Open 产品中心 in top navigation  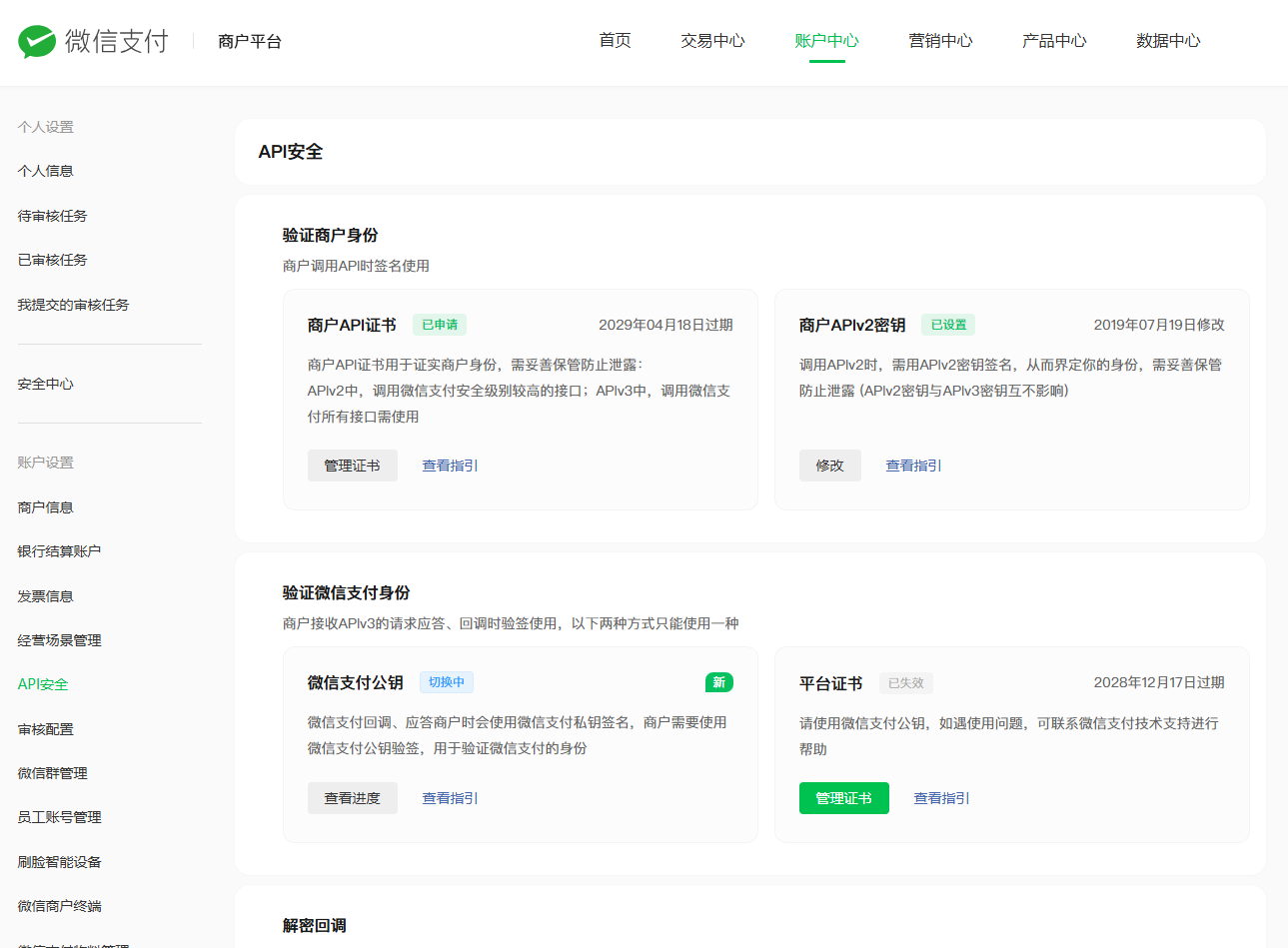tap(1054, 40)
